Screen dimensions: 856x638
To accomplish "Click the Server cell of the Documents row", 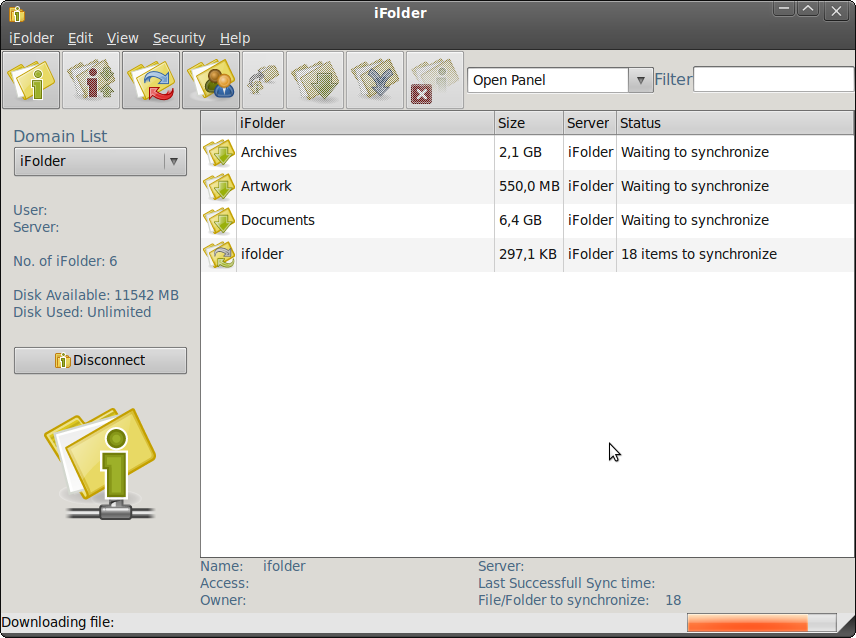I will coord(590,220).
